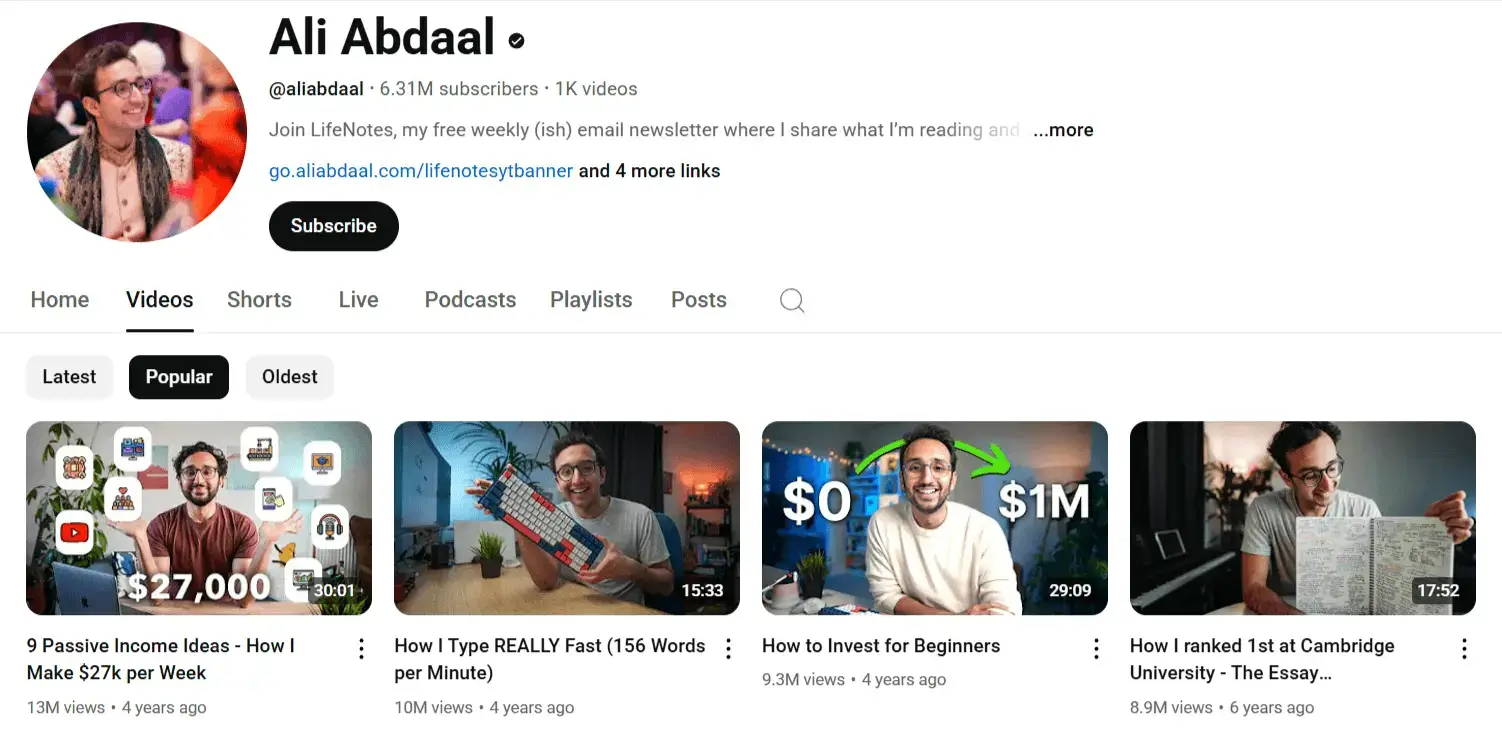Screen dimensions: 1502x753
Task: Expand channel description with ...more
Action: tap(1063, 130)
